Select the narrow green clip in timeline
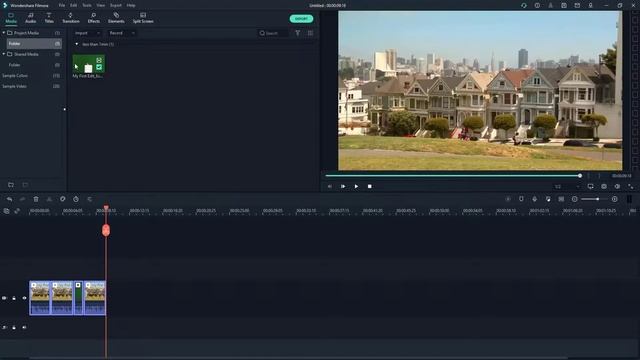Screen dimensions: 640x360 pos(78,298)
